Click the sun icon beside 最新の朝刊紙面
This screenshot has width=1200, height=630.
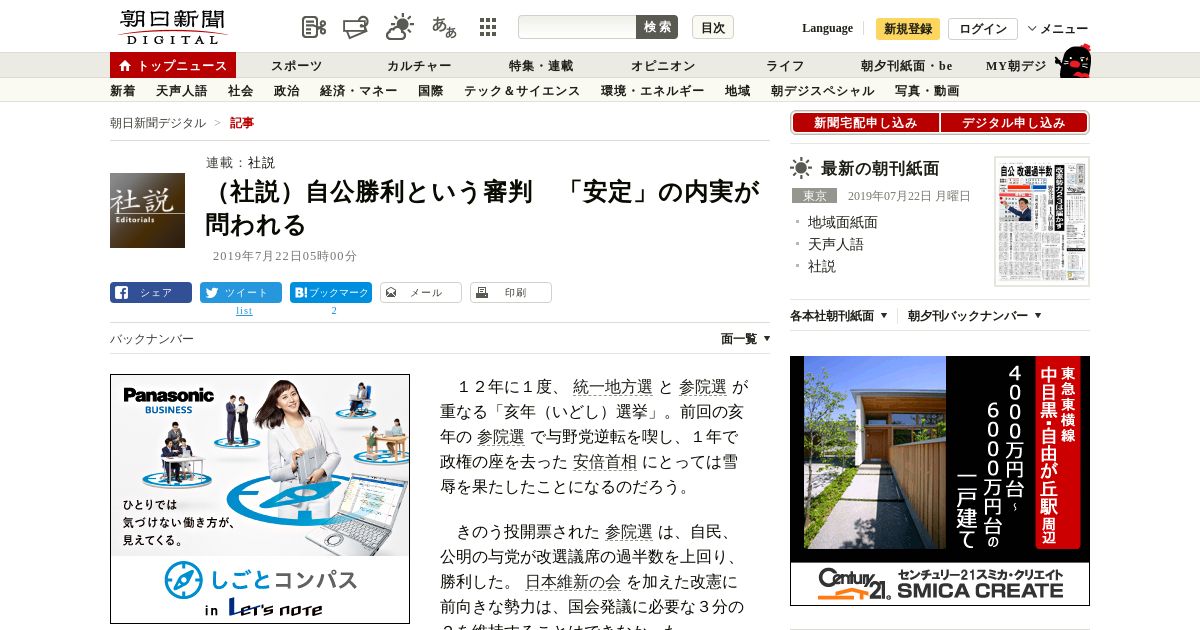[801, 168]
